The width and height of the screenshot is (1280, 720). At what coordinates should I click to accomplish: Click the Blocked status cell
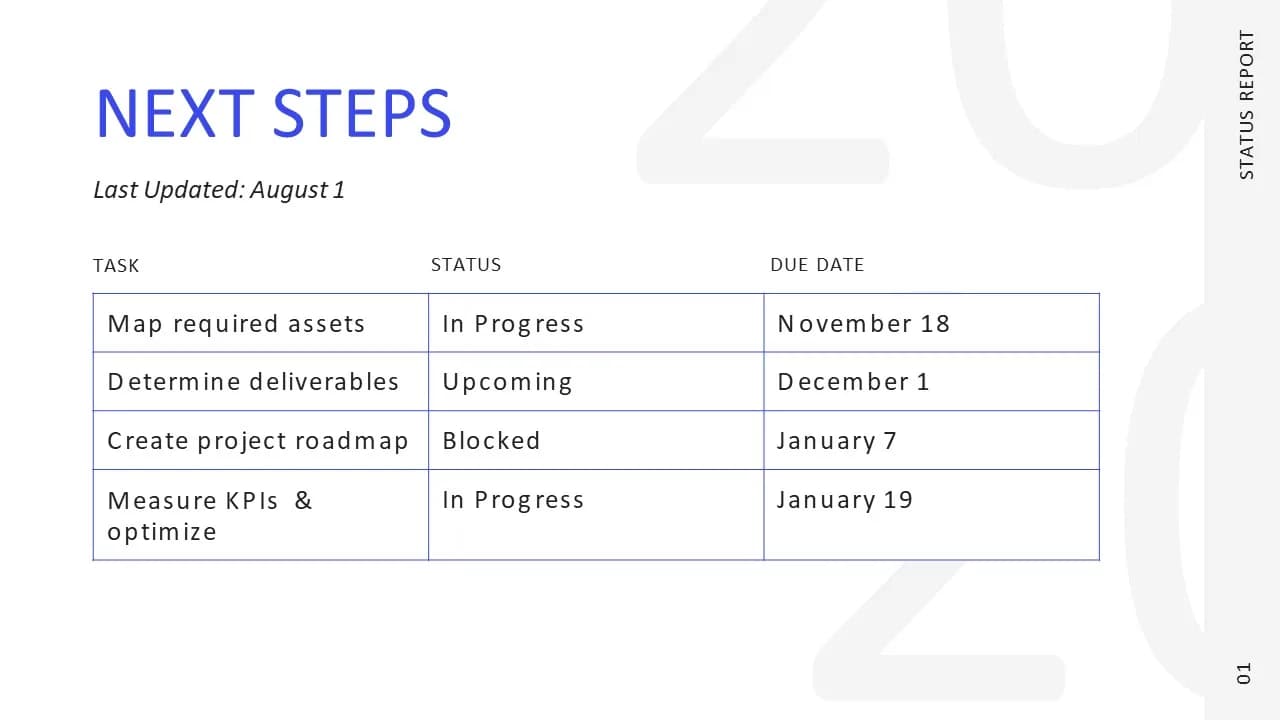[x=596, y=440]
